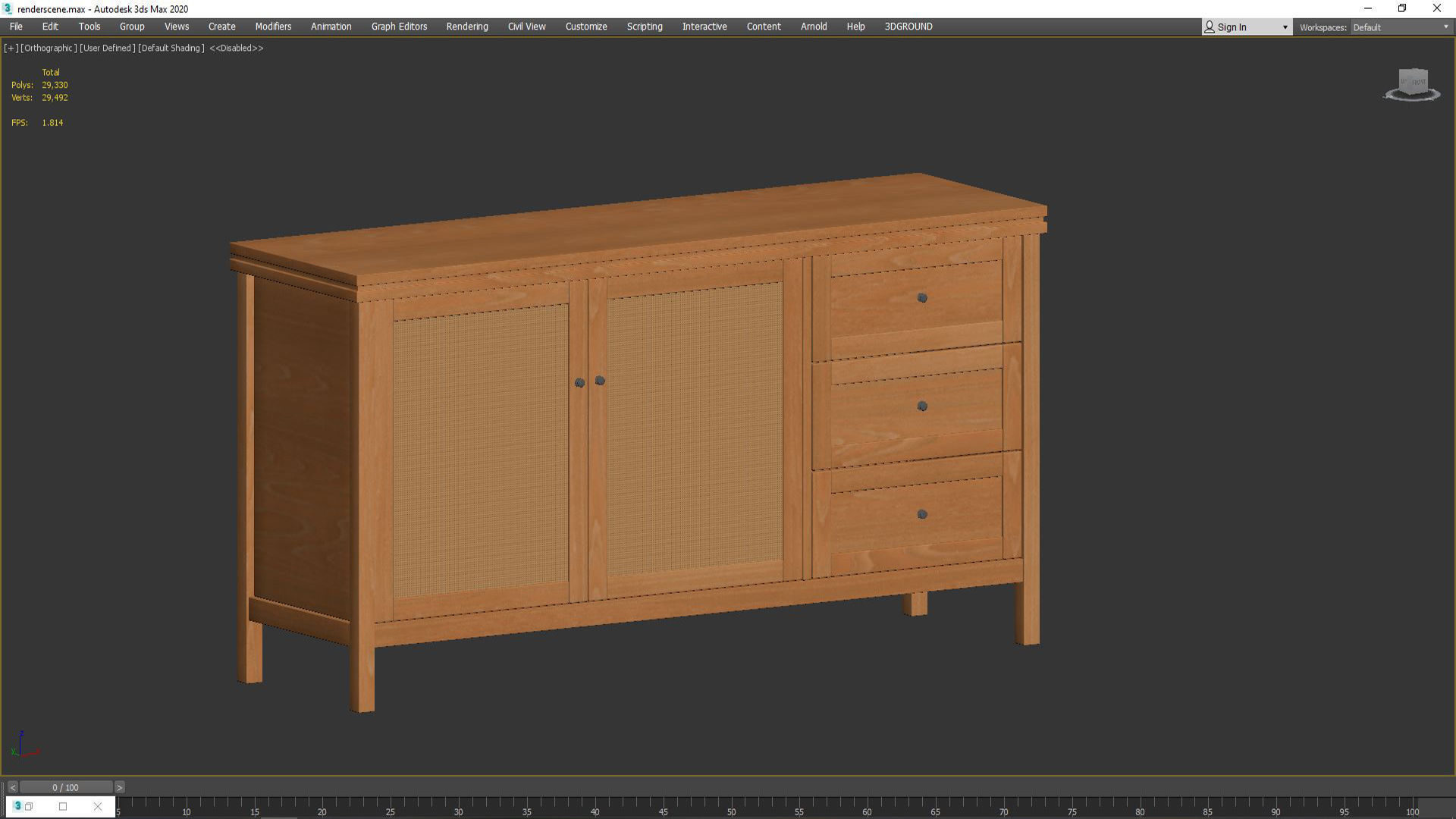Image resolution: width=1456 pixels, height=819 pixels.
Task: Open the Customize menu
Action: click(x=586, y=27)
